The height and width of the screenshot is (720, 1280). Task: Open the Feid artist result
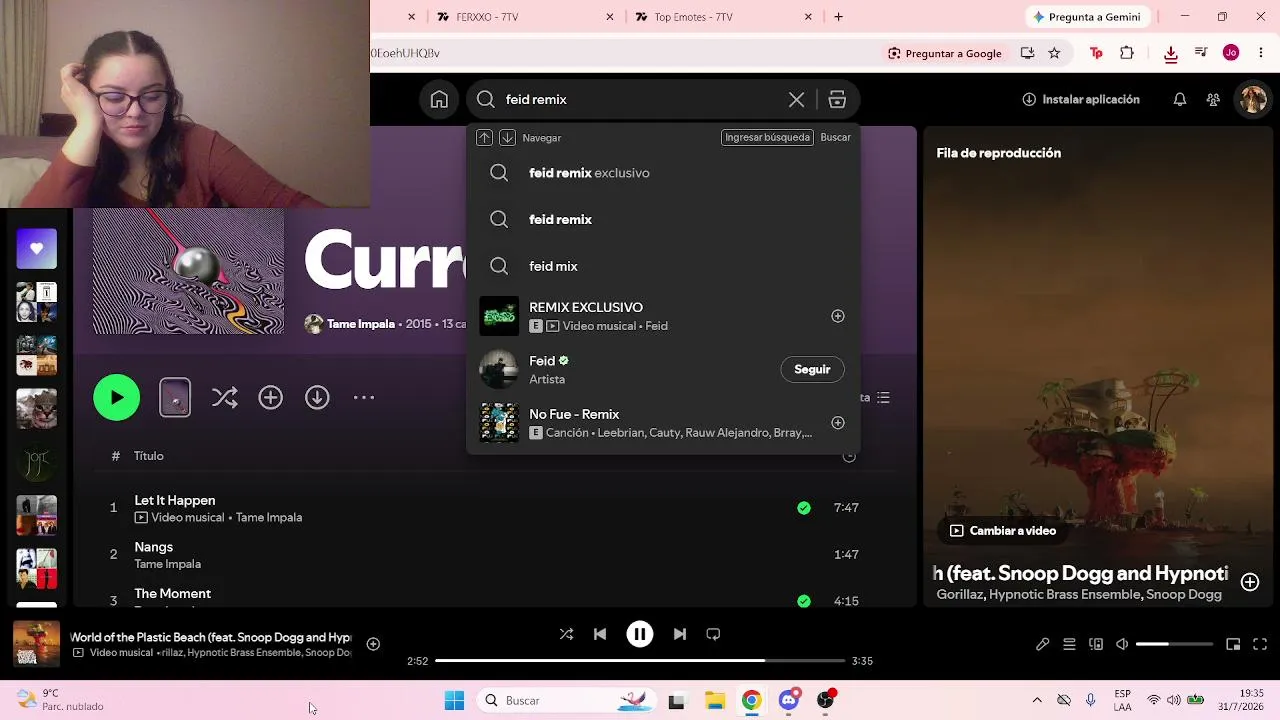point(663,369)
